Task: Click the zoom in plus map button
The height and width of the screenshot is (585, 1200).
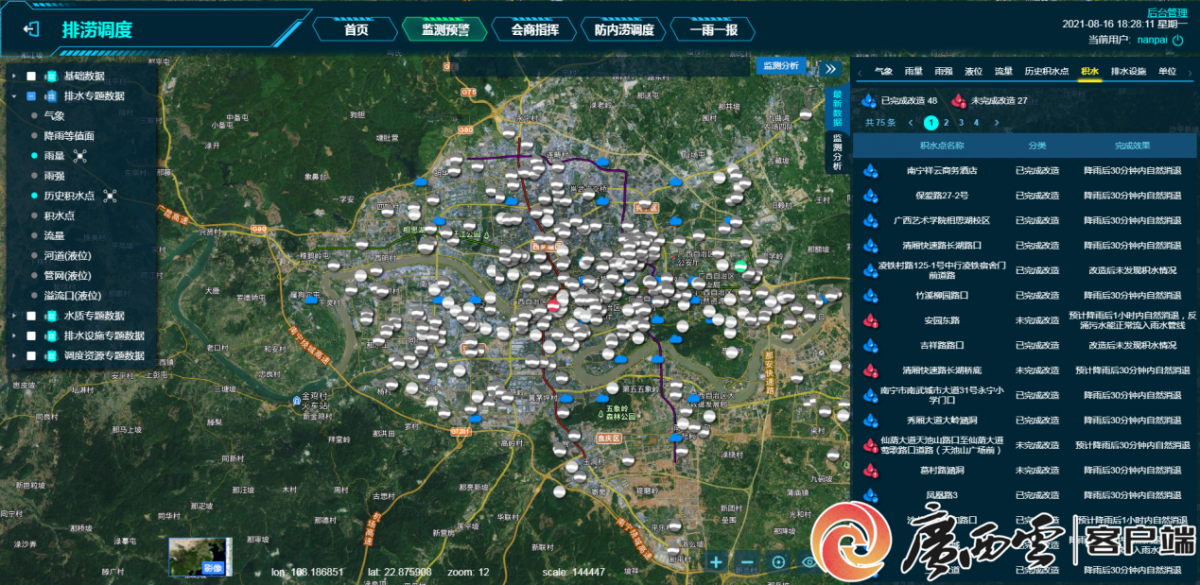Action: point(716,562)
